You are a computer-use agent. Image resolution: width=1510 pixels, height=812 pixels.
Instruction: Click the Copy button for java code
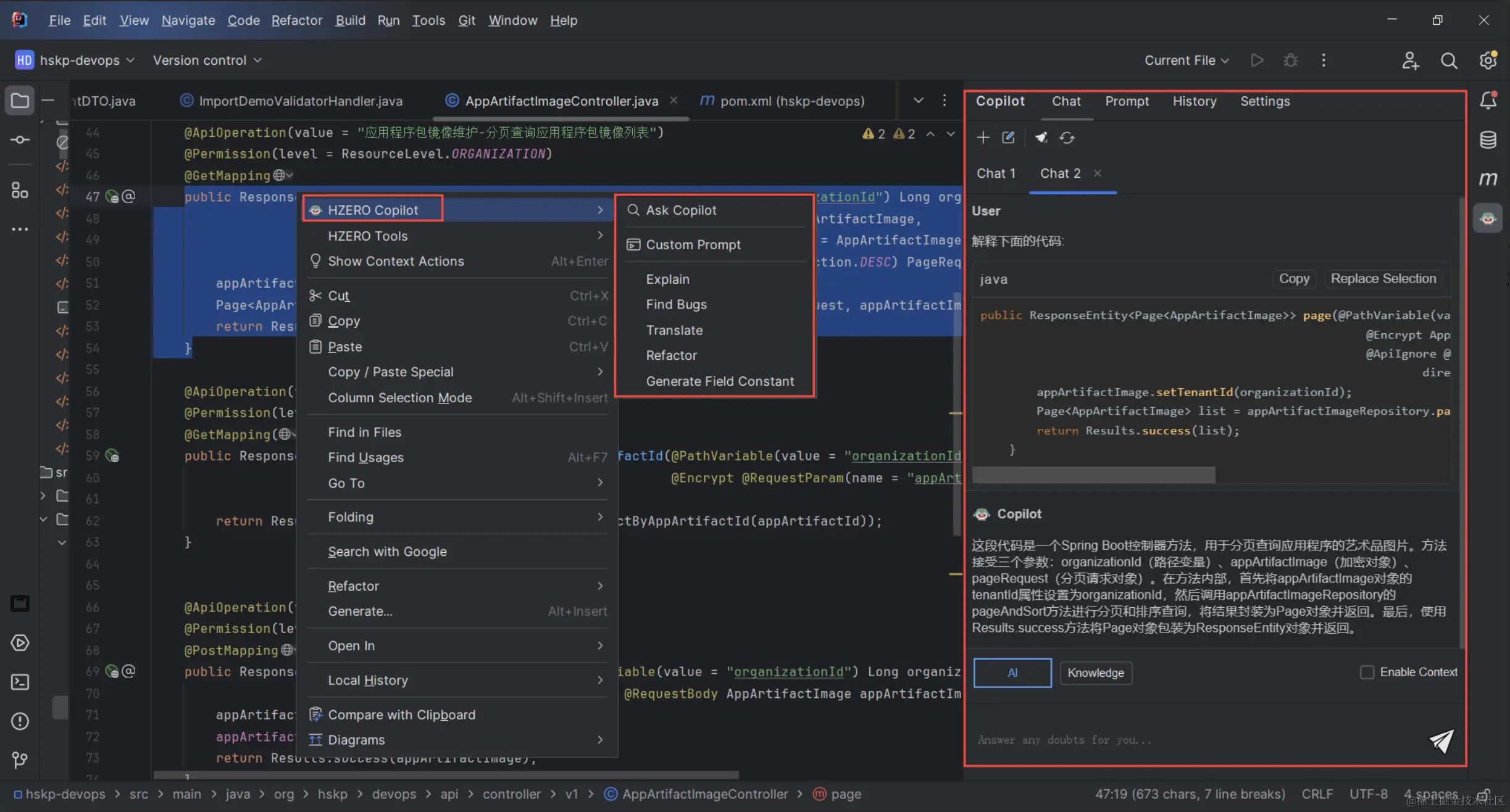(x=1294, y=279)
